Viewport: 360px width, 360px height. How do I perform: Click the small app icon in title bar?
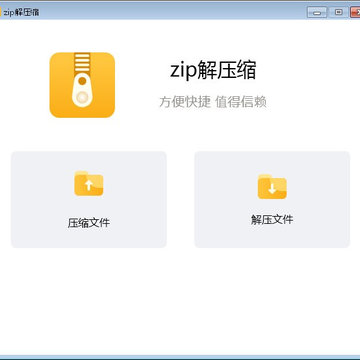(1, 12)
